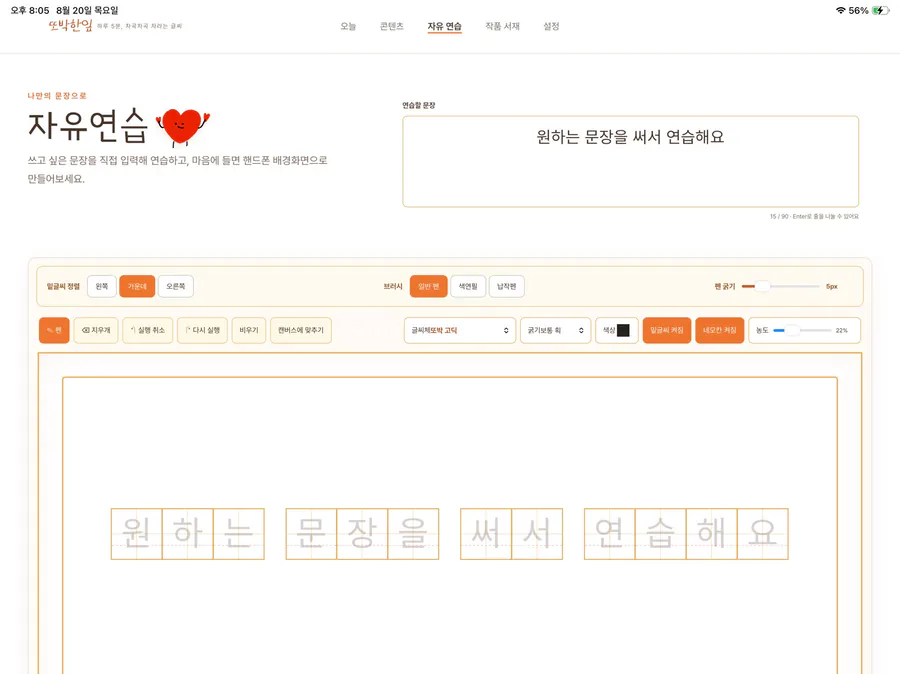The width and height of the screenshot is (900, 674).
Task: Open the 작품 서재 tab
Action: pos(502,26)
